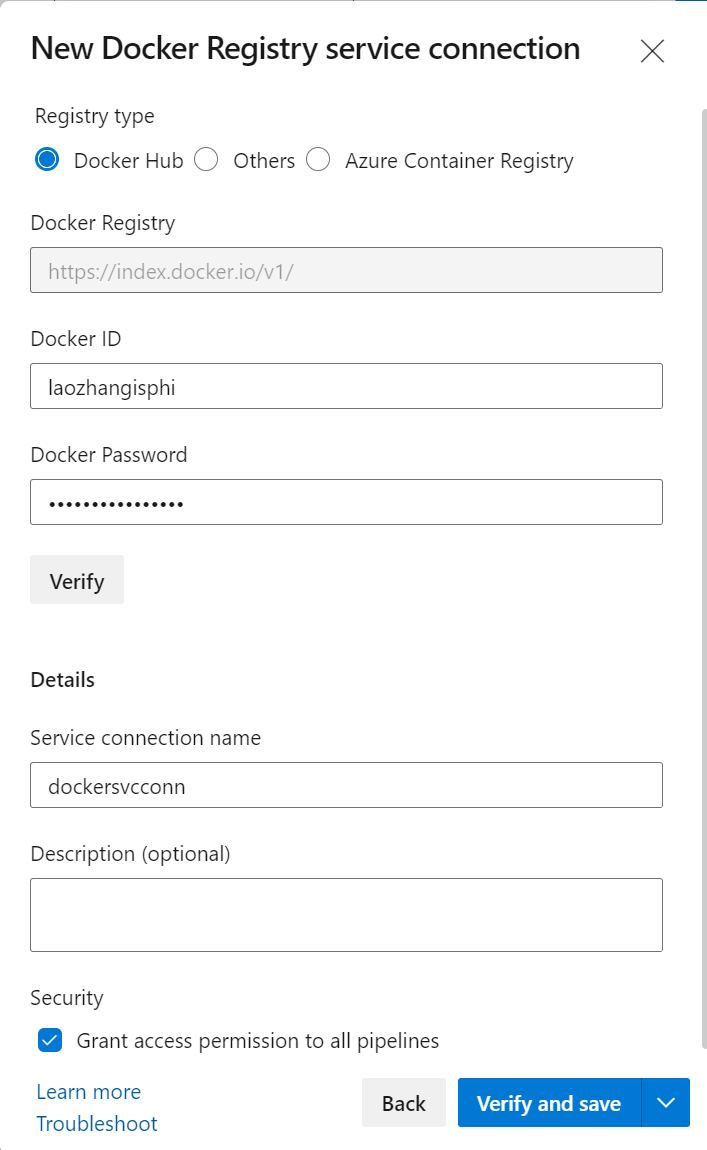Click the Details section heading
Viewport: 707px width, 1150px height.
point(63,680)
